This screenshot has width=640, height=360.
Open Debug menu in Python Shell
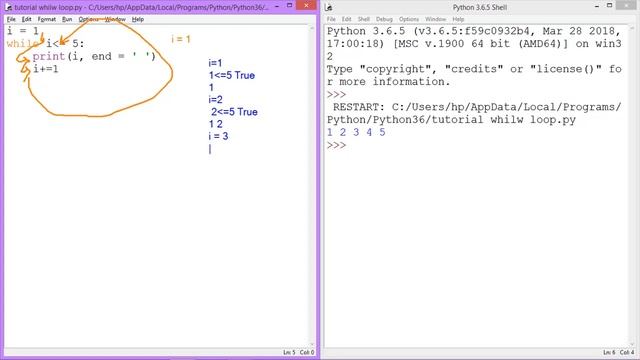[384, 19]
